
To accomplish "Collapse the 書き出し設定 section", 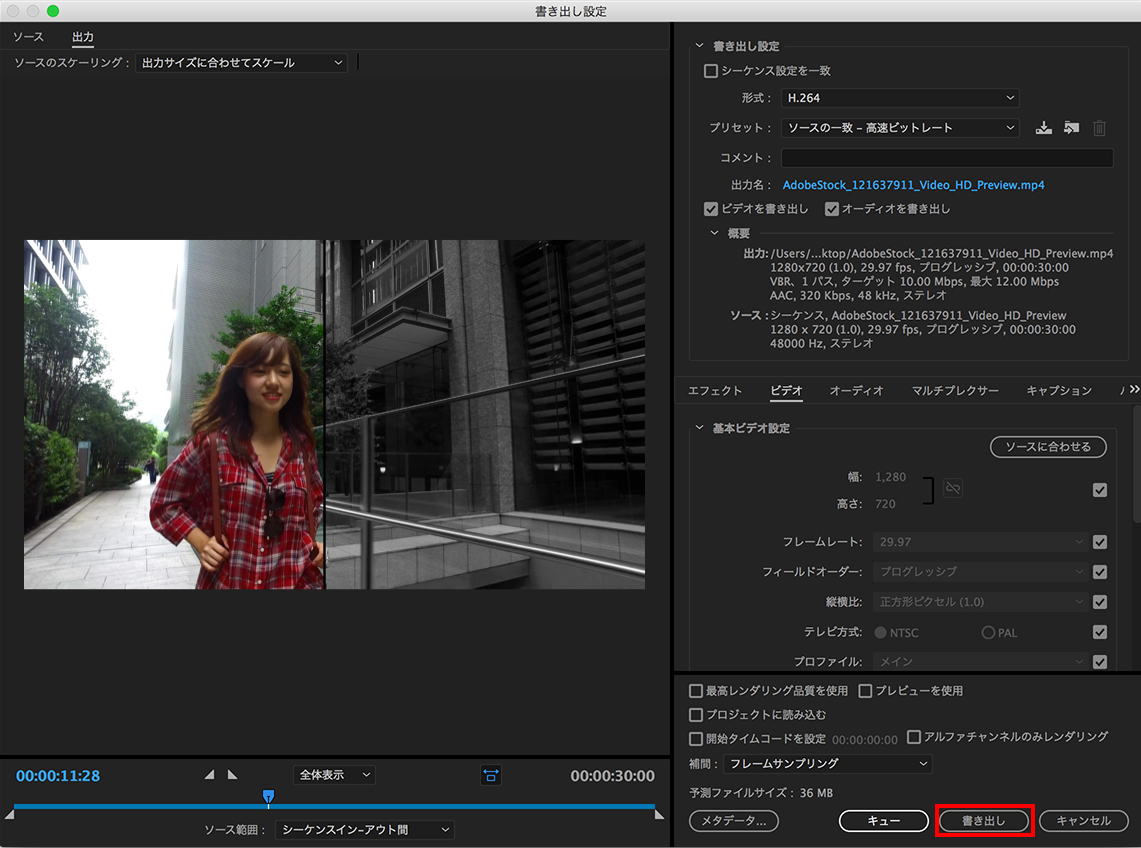I will tap(699, 46).
